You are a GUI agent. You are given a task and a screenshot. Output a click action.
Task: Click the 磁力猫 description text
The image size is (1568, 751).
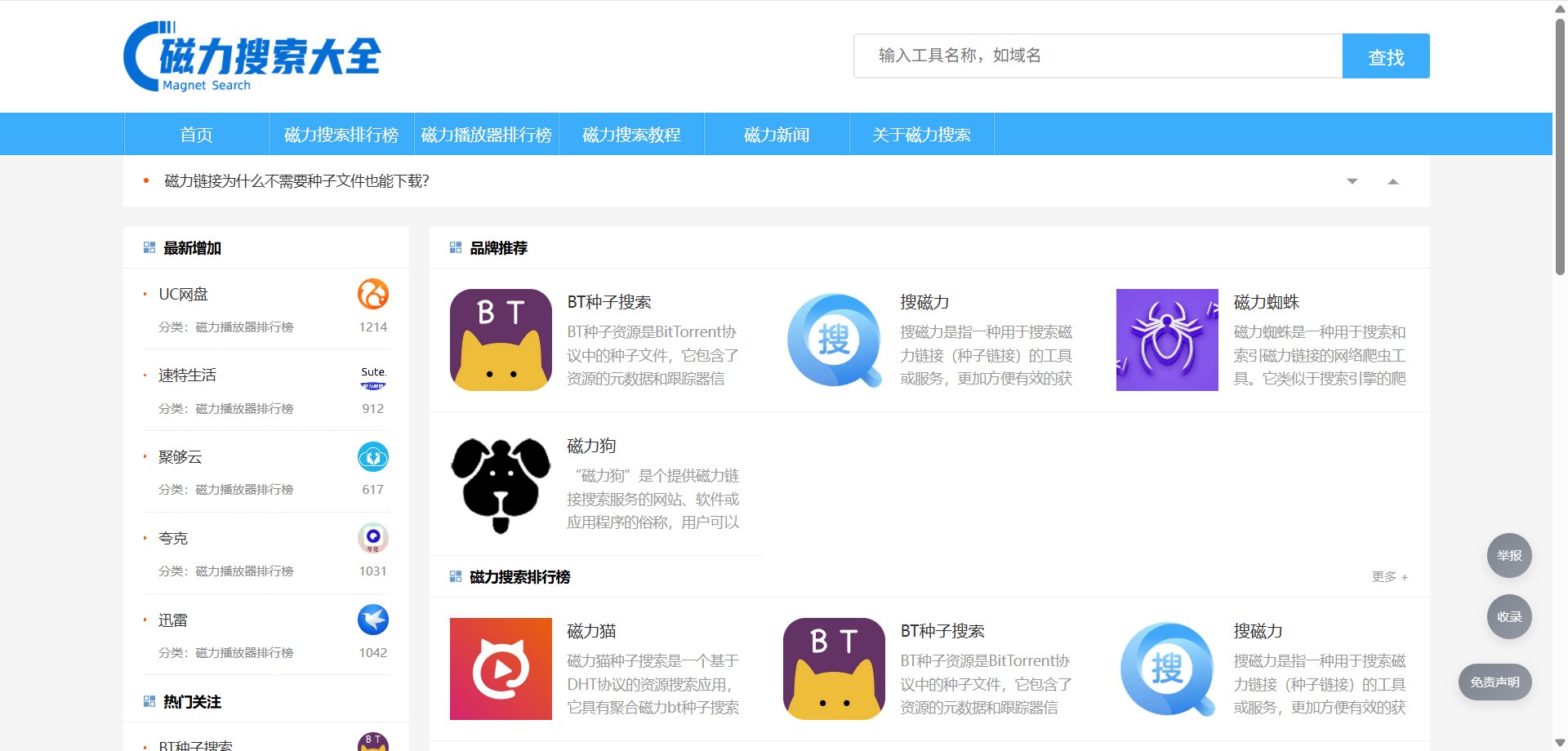click(x=653, y=684)
